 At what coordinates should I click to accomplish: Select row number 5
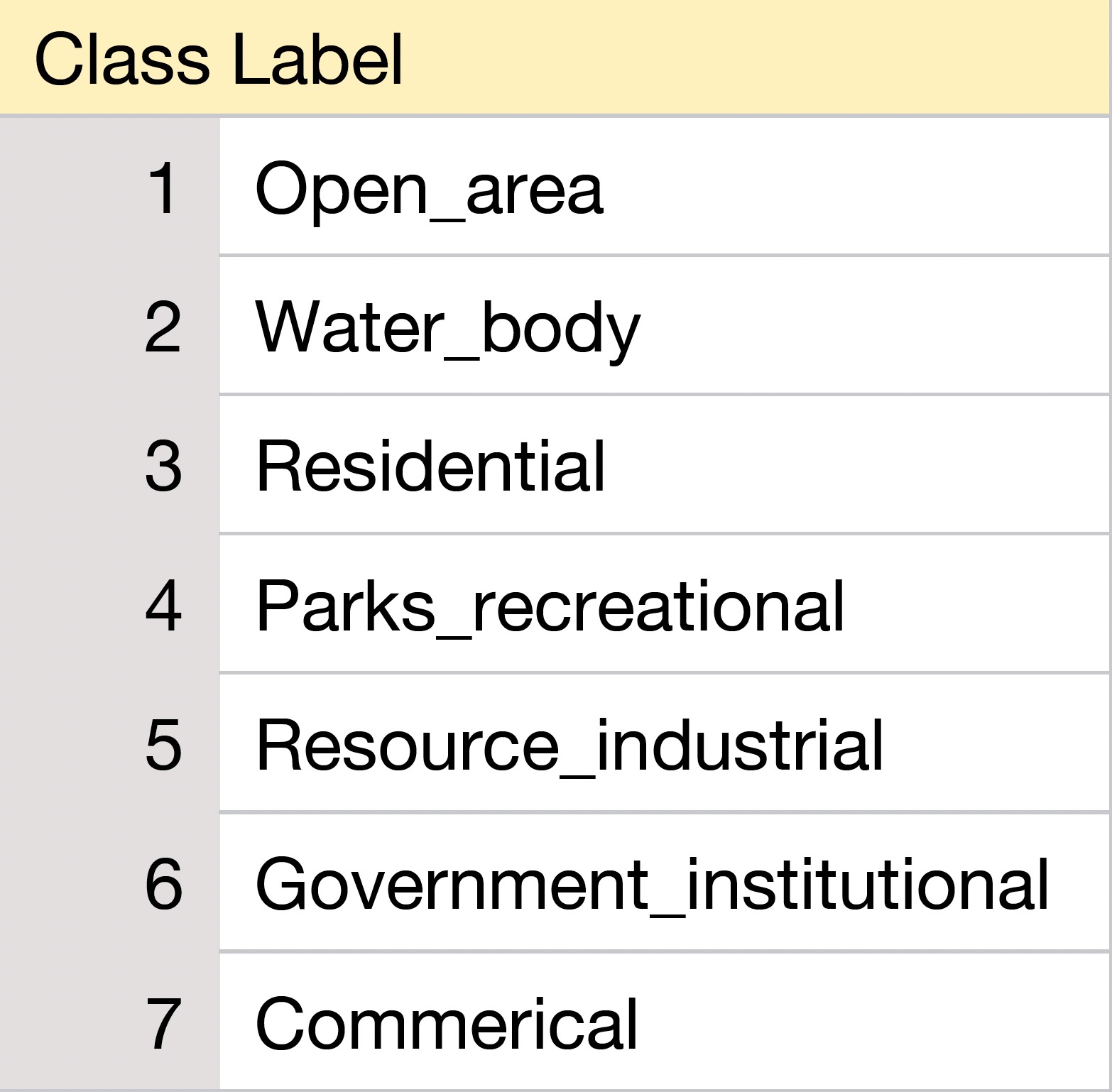[163, 744]
